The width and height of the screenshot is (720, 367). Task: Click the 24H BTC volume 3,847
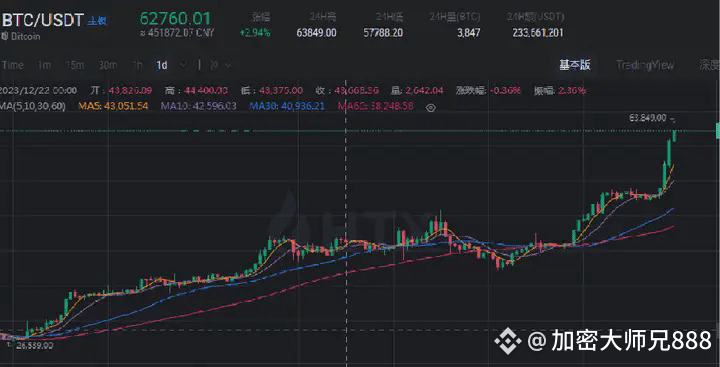(468, 33)
